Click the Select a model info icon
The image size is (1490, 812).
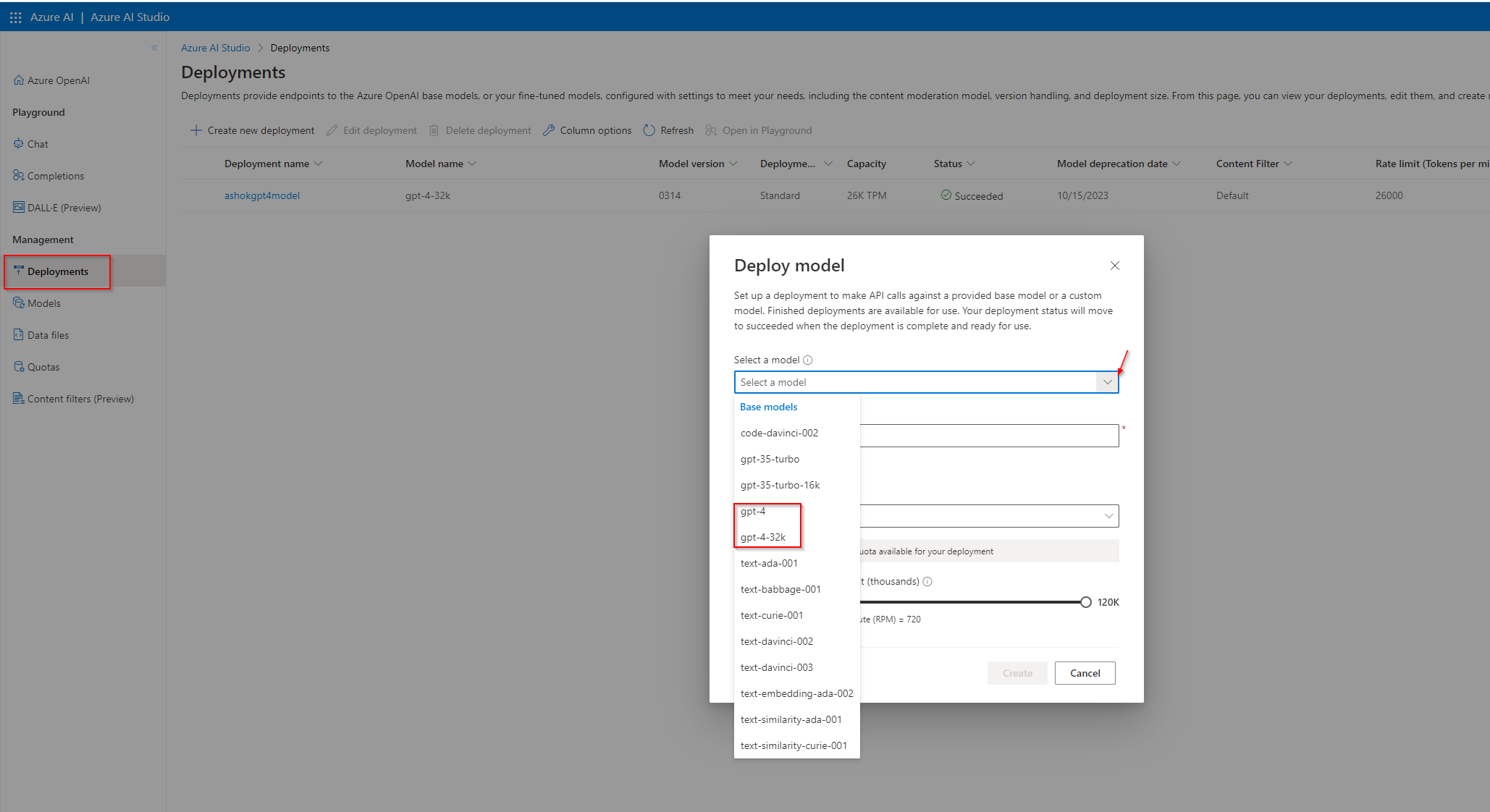click(808, 360)
